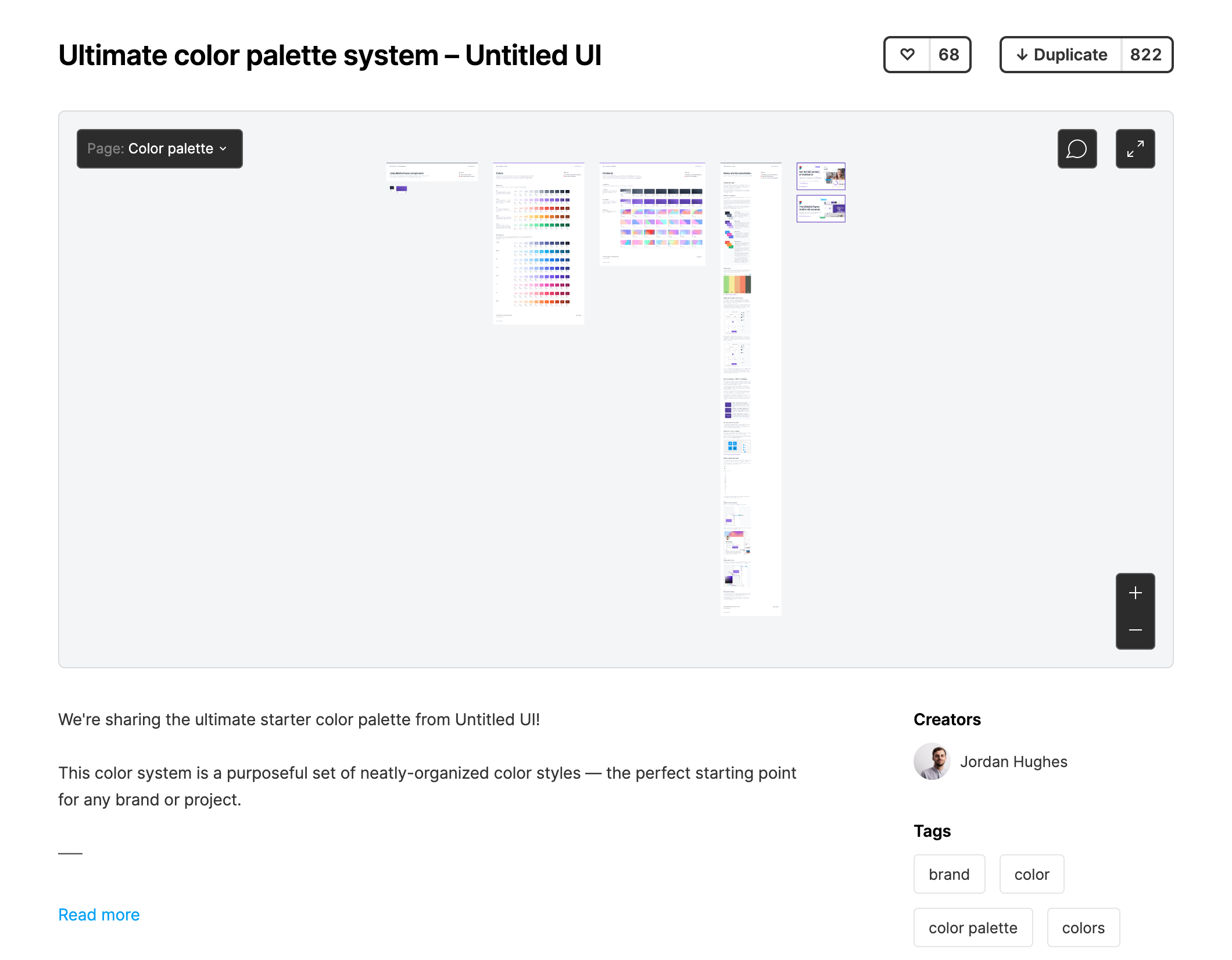Screen dimensions: 1232x960
Task: Select the brand tag
Action: pos(949,874)
